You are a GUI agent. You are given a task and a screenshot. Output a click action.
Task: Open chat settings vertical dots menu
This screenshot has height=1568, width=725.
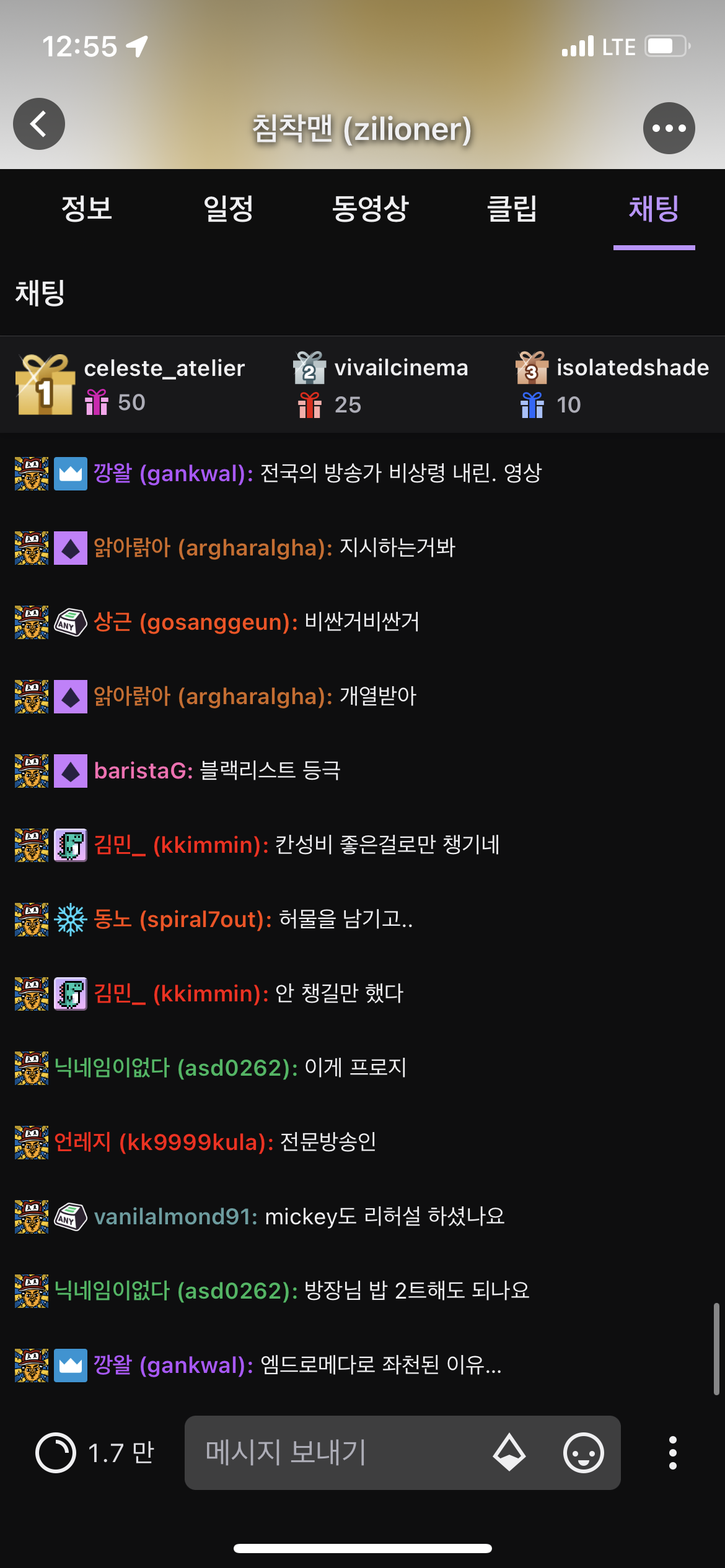[x=673, y=1453]
